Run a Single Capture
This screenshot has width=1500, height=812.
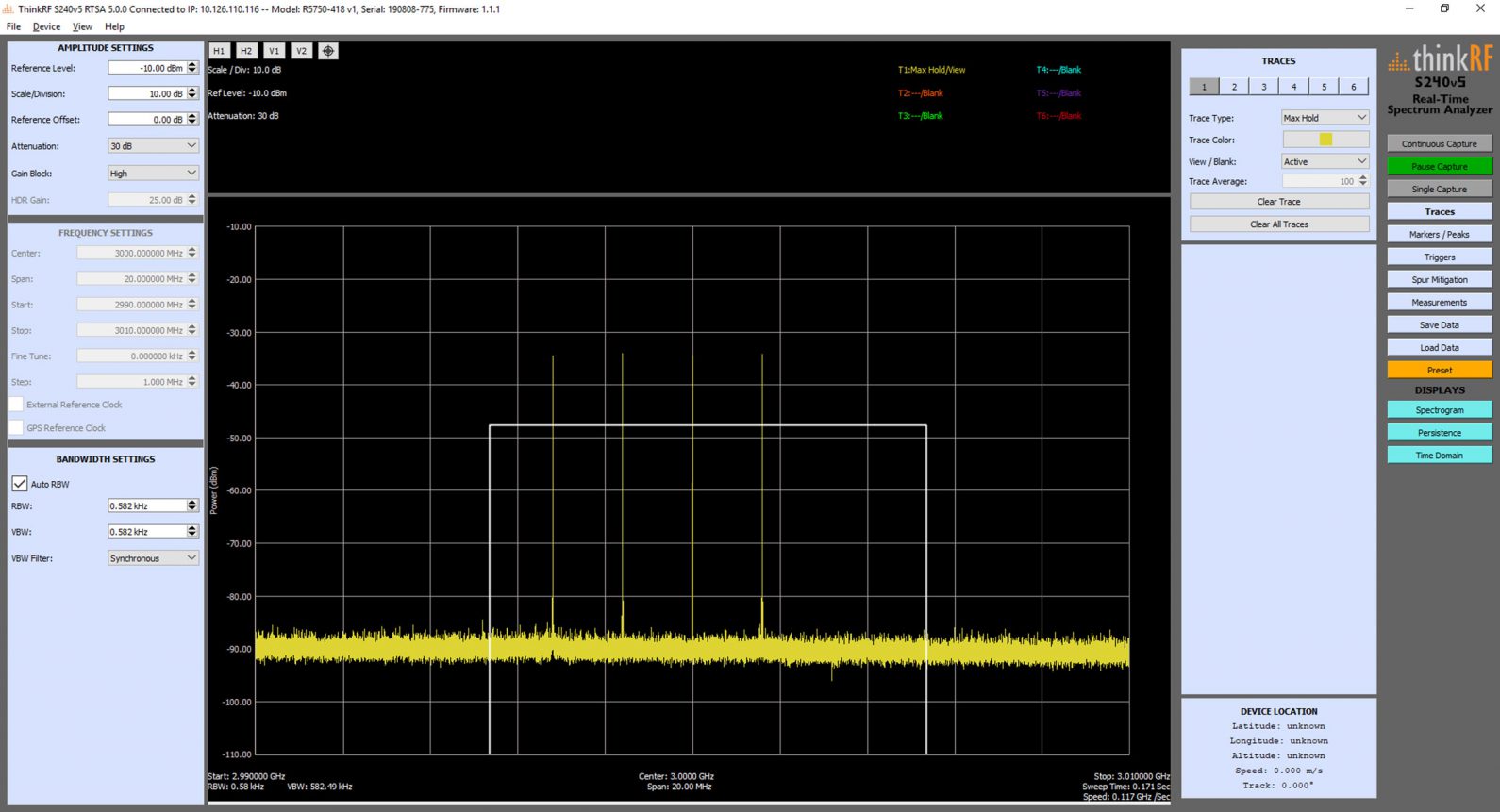coord(1440,190)
